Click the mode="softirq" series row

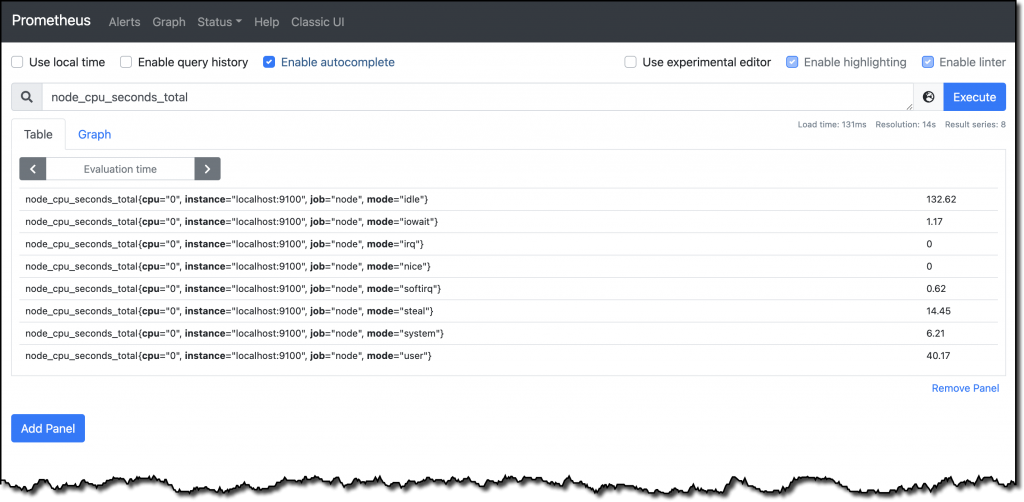(509, 289)
